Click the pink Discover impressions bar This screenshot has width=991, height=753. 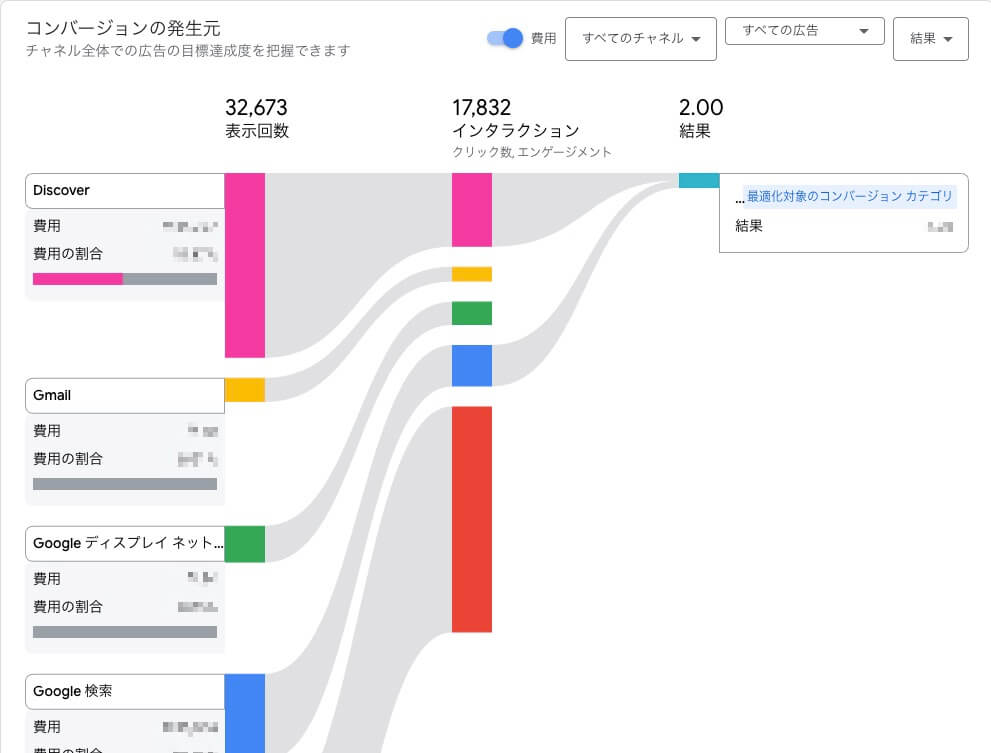click(245, 265)
